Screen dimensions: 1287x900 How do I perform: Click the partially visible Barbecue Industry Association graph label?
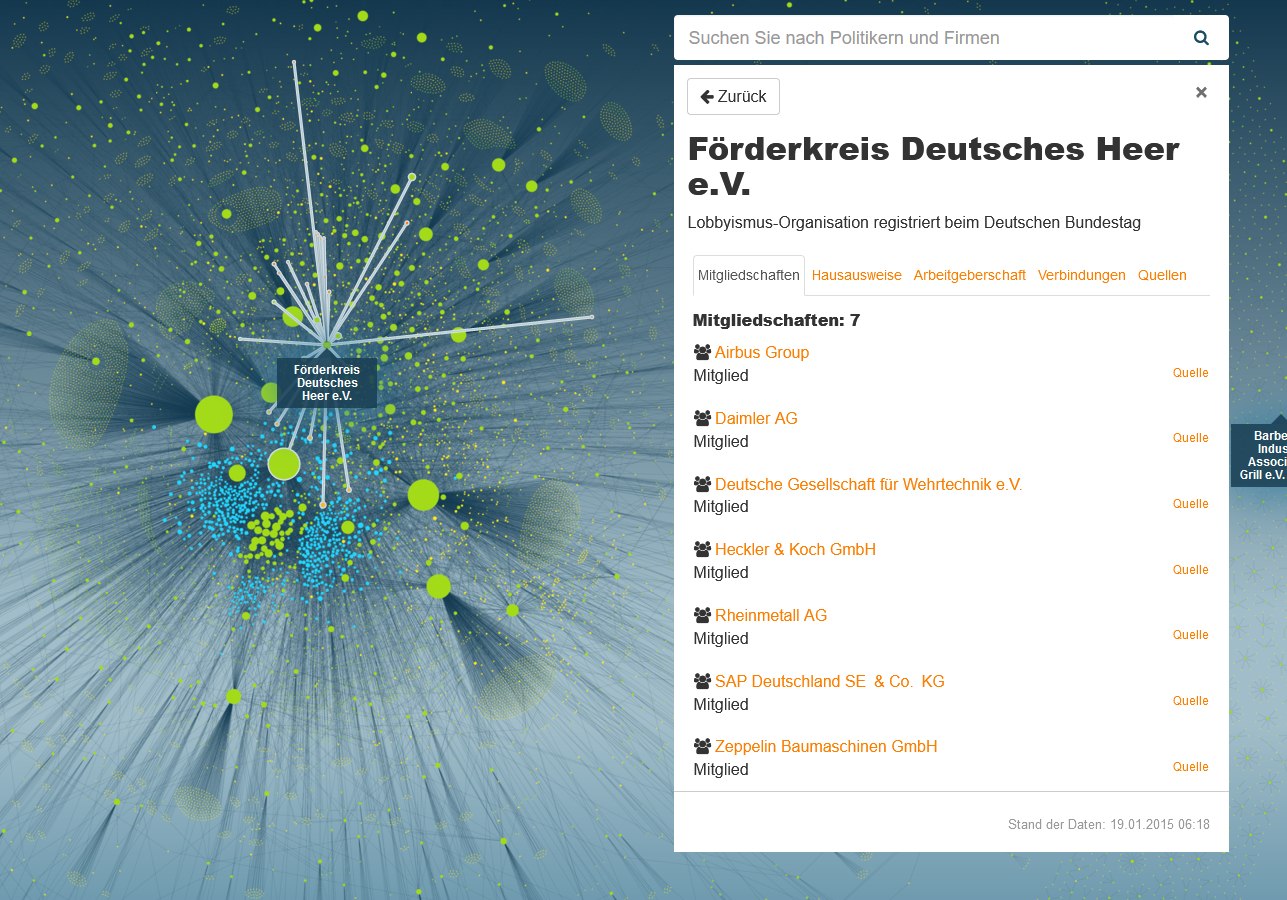tap(1259, 455)
